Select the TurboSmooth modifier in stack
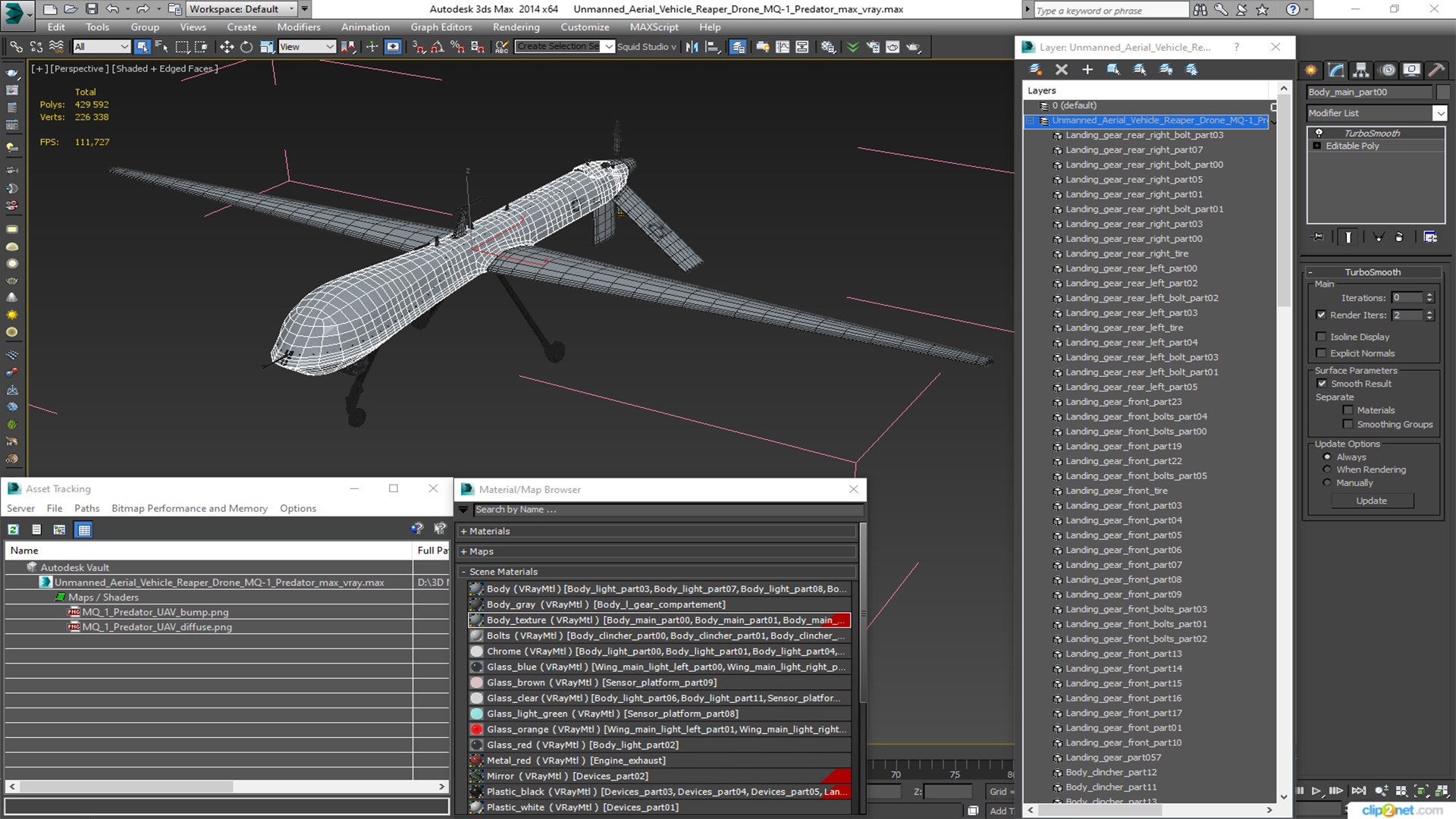This screenshot has width=1456, height=819. click(x=1372, y=133)
